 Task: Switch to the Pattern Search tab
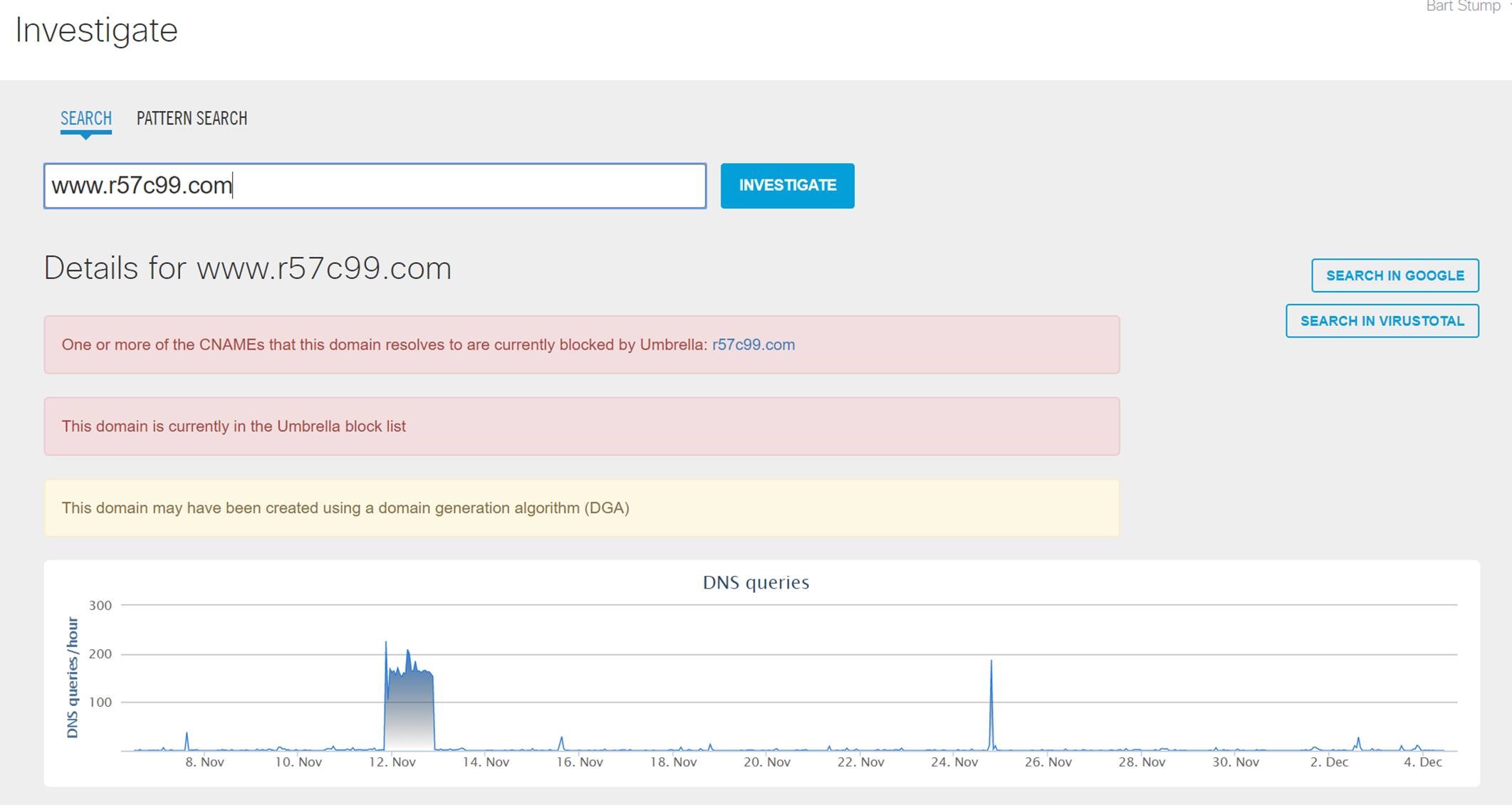point(192,118)
